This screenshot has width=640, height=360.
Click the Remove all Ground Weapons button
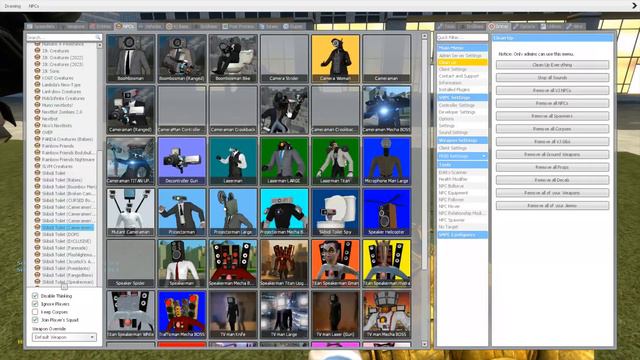click(x=552, y=154)
